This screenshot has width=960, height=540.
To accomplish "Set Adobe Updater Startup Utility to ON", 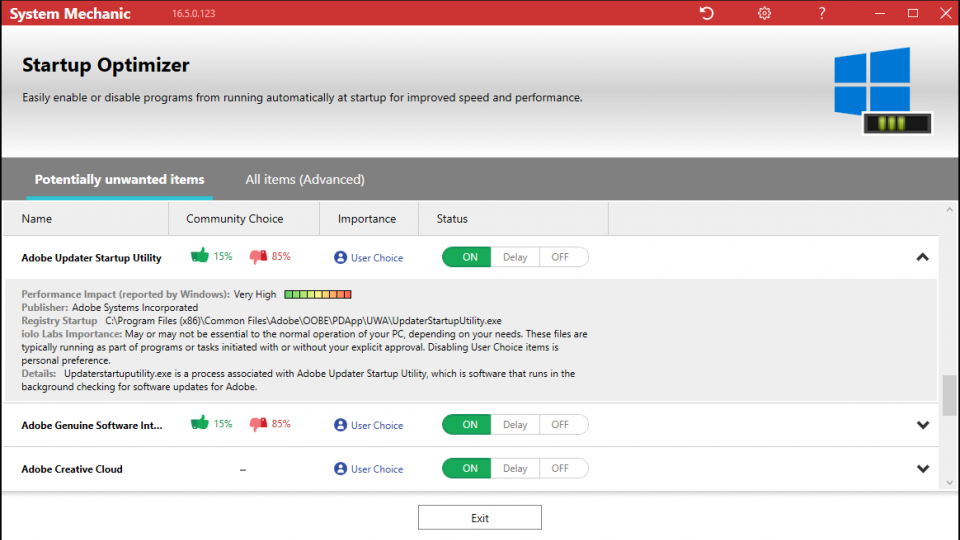I will (467, 257).
